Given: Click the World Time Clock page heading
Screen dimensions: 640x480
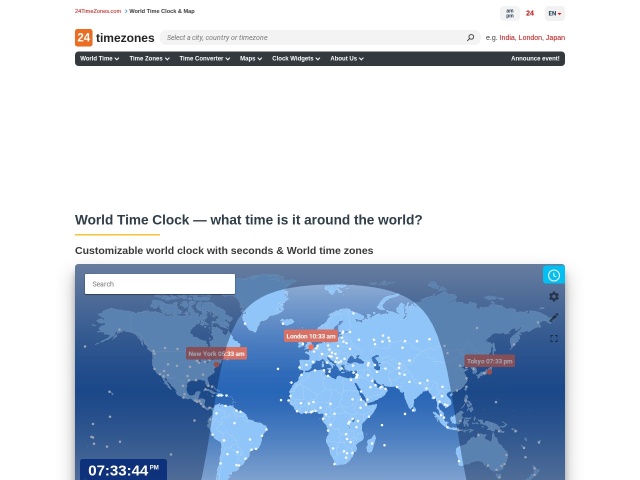Looking at the screenshot, I should [249, 220].
